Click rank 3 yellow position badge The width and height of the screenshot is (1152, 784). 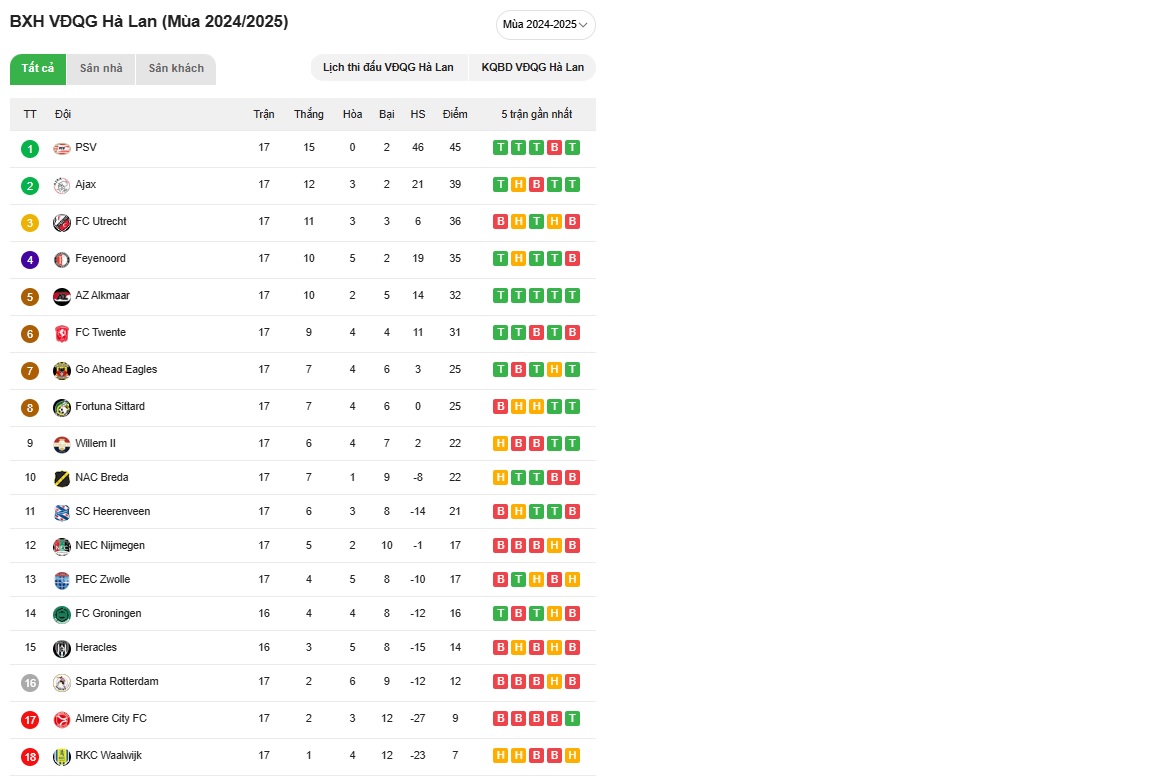pyautogui.click(x=30, y=223)
